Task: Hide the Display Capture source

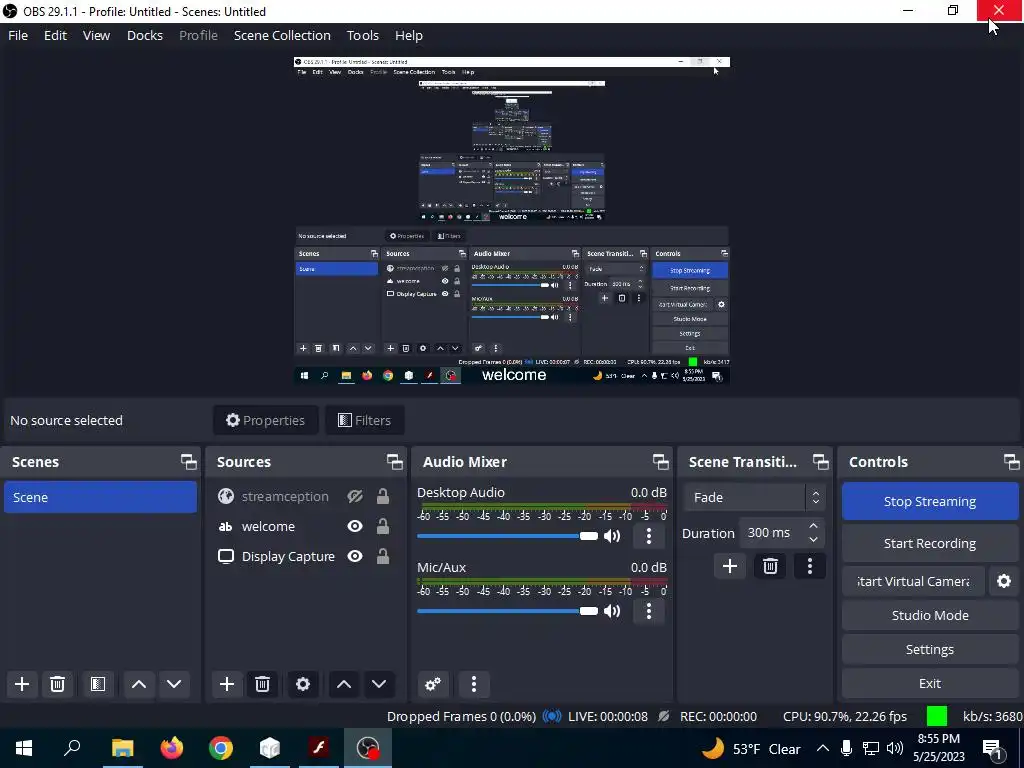Action: click(355, 556)
